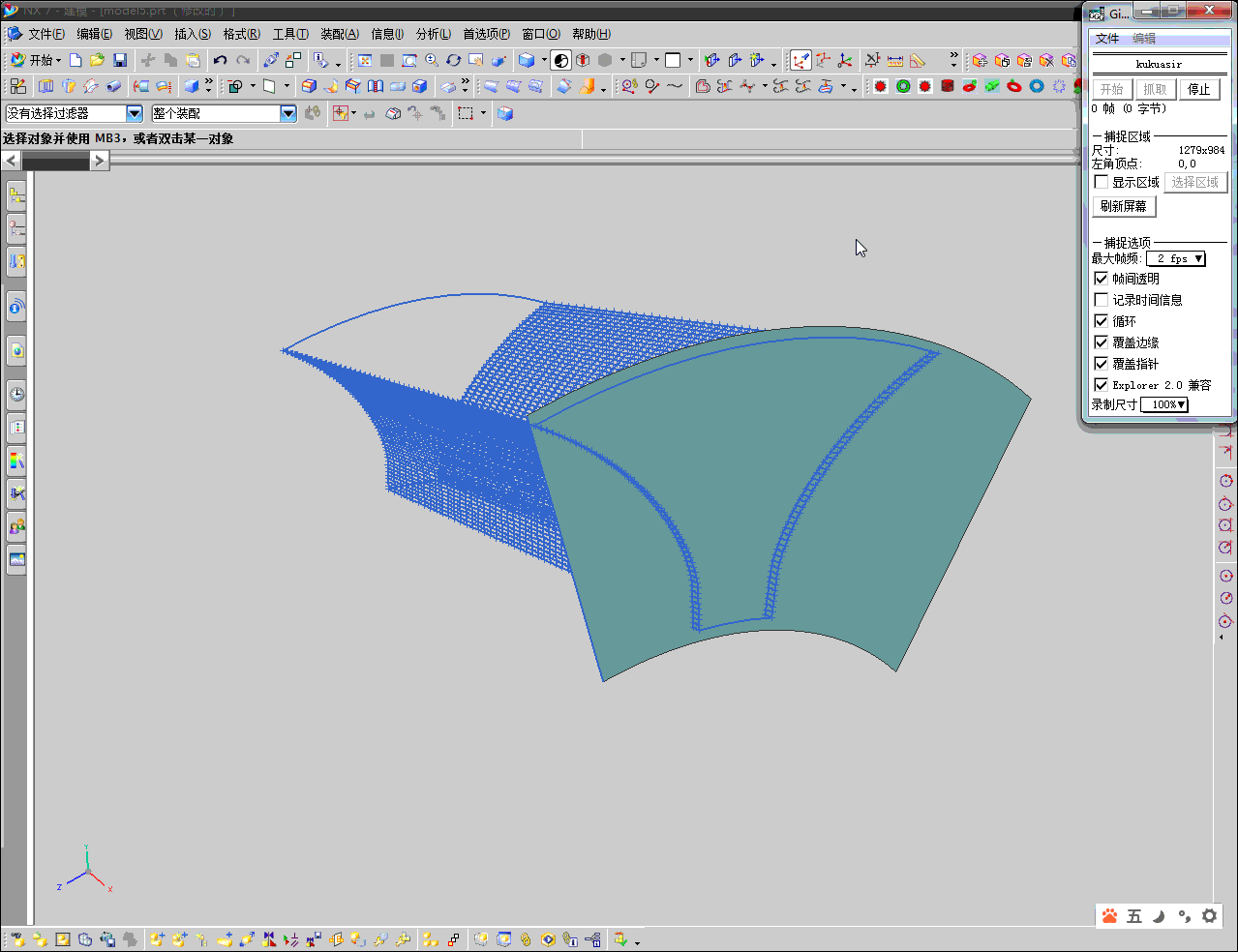
Task: Click the horizontal scrollbar right arrow
Action: pos(100,162)
